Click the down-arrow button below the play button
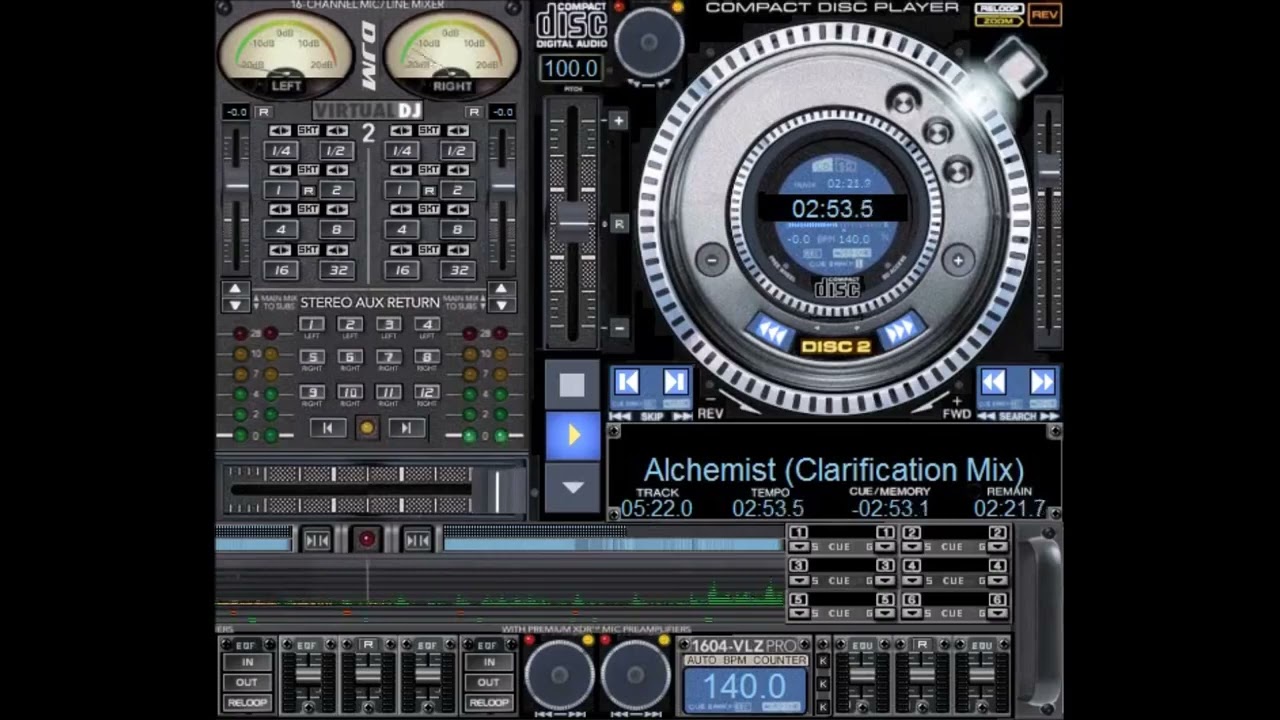Image resolution: width=1280 pixels, height=720 pixels. click(572, 487)
